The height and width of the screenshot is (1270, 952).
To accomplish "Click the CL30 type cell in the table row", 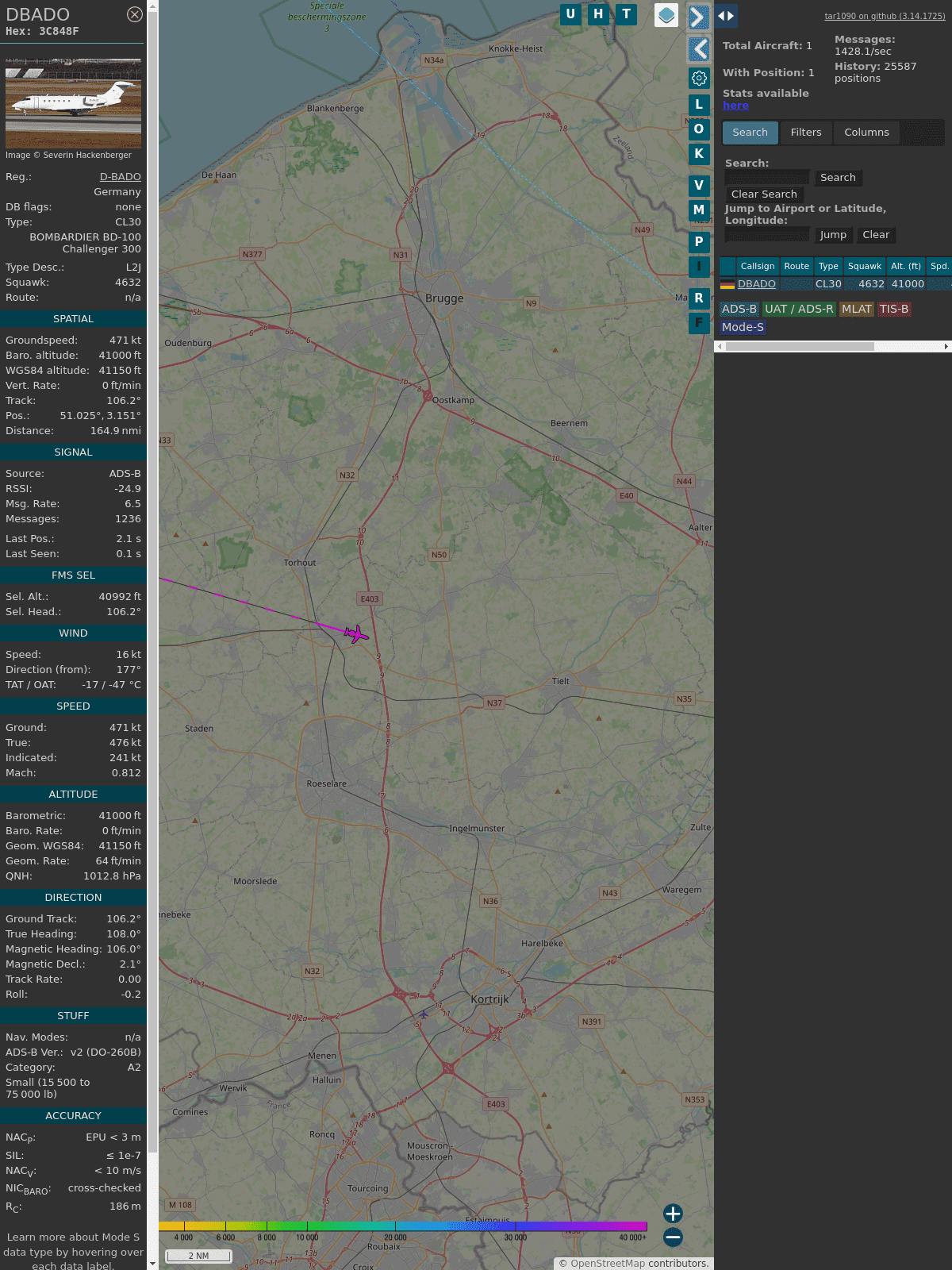I will [x=828, y=284].
